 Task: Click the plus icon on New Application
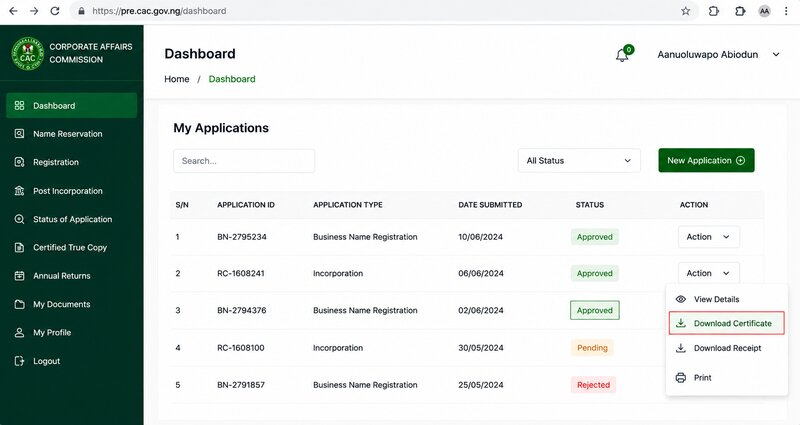tap(740, 160)
